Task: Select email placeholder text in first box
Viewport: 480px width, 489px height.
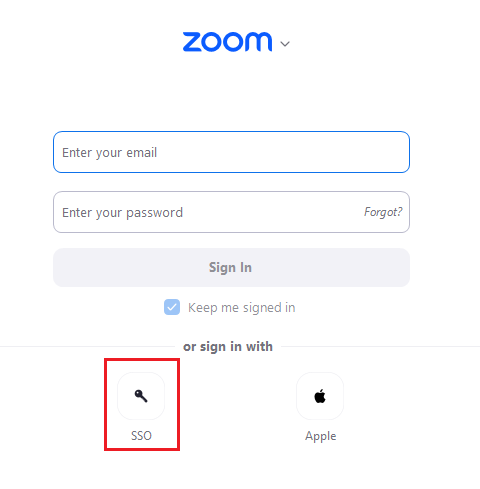Action: coord(109,153)
